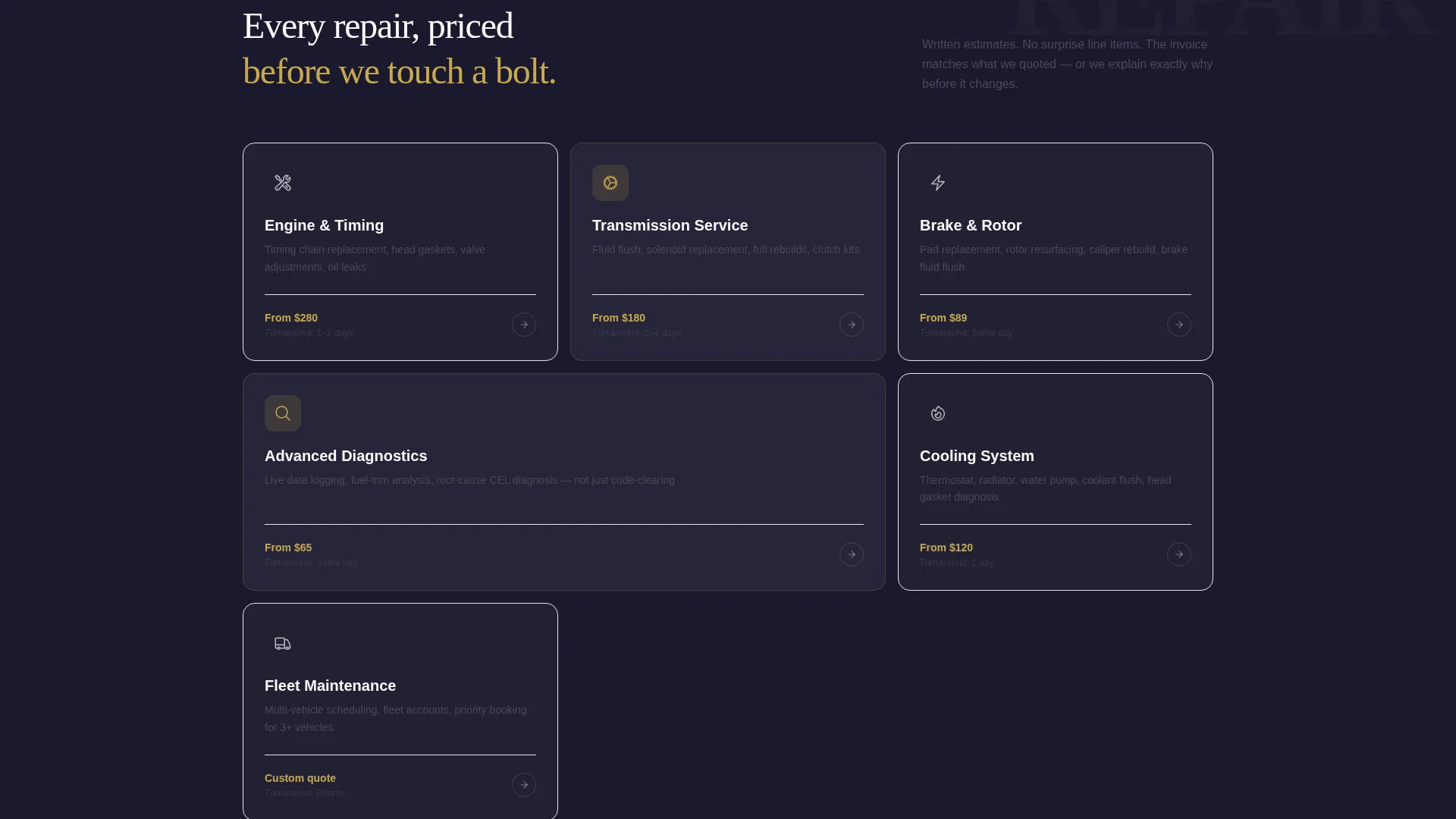Click the arrow button on Brake & Rotor card

click(x=1179, y=325)
